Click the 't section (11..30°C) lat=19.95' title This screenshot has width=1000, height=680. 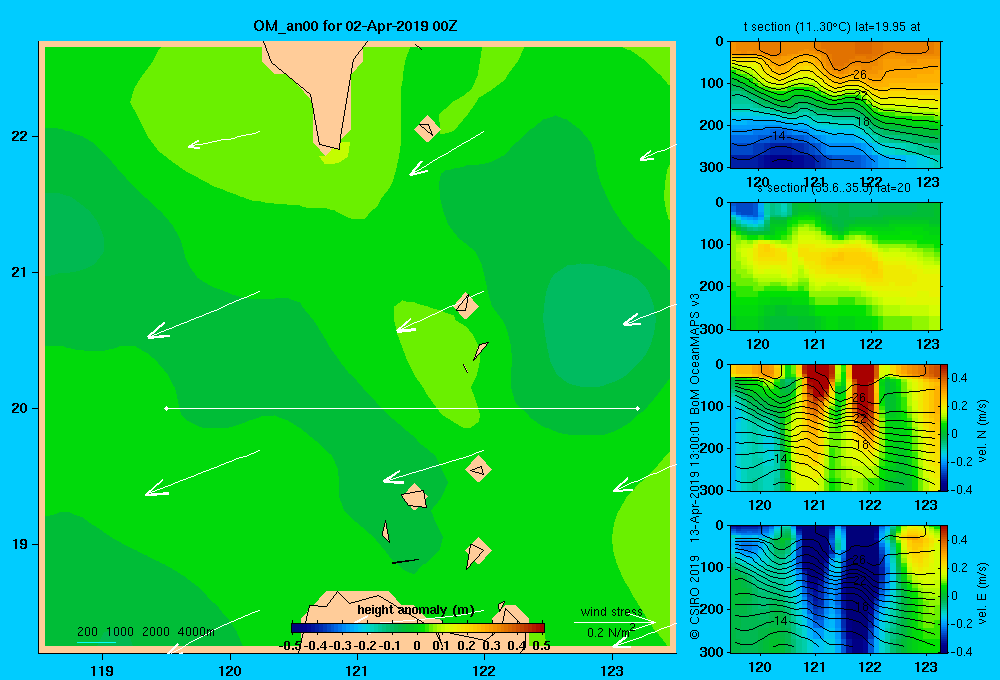coord(832,27)
